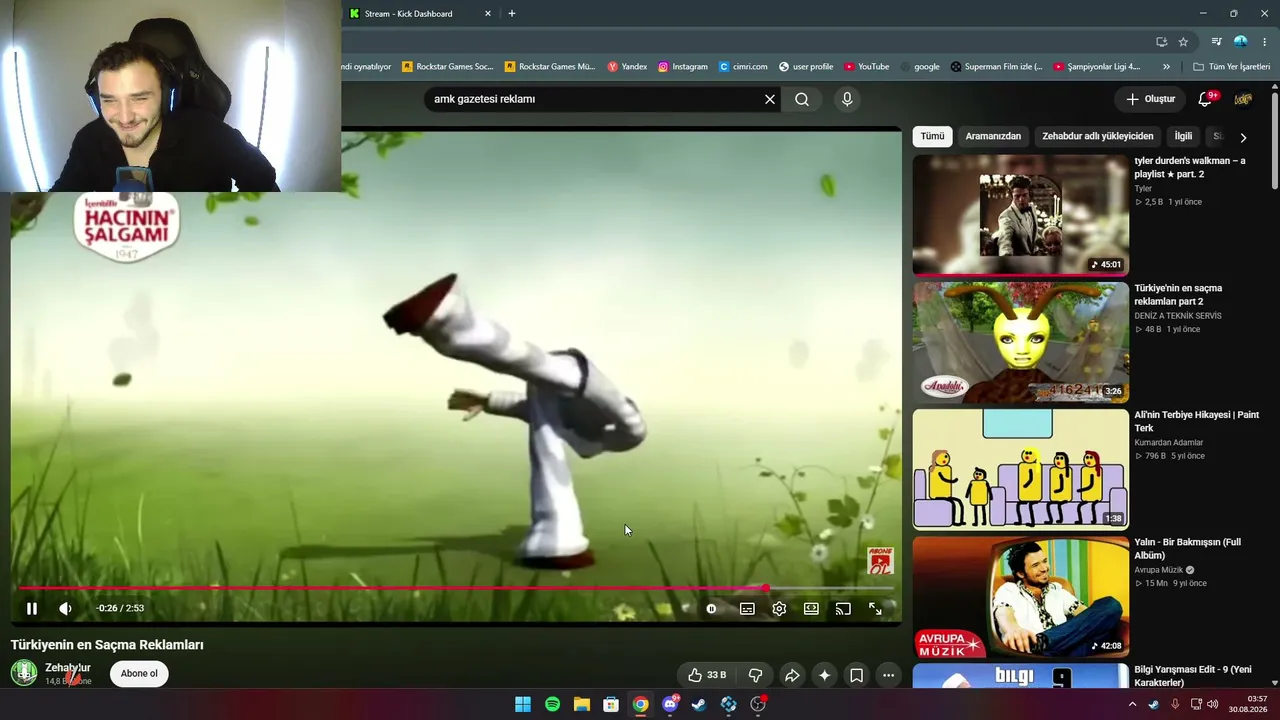1280x720 pixels.
Task: Mute the video with the volume icon
Action: point(66,608)
